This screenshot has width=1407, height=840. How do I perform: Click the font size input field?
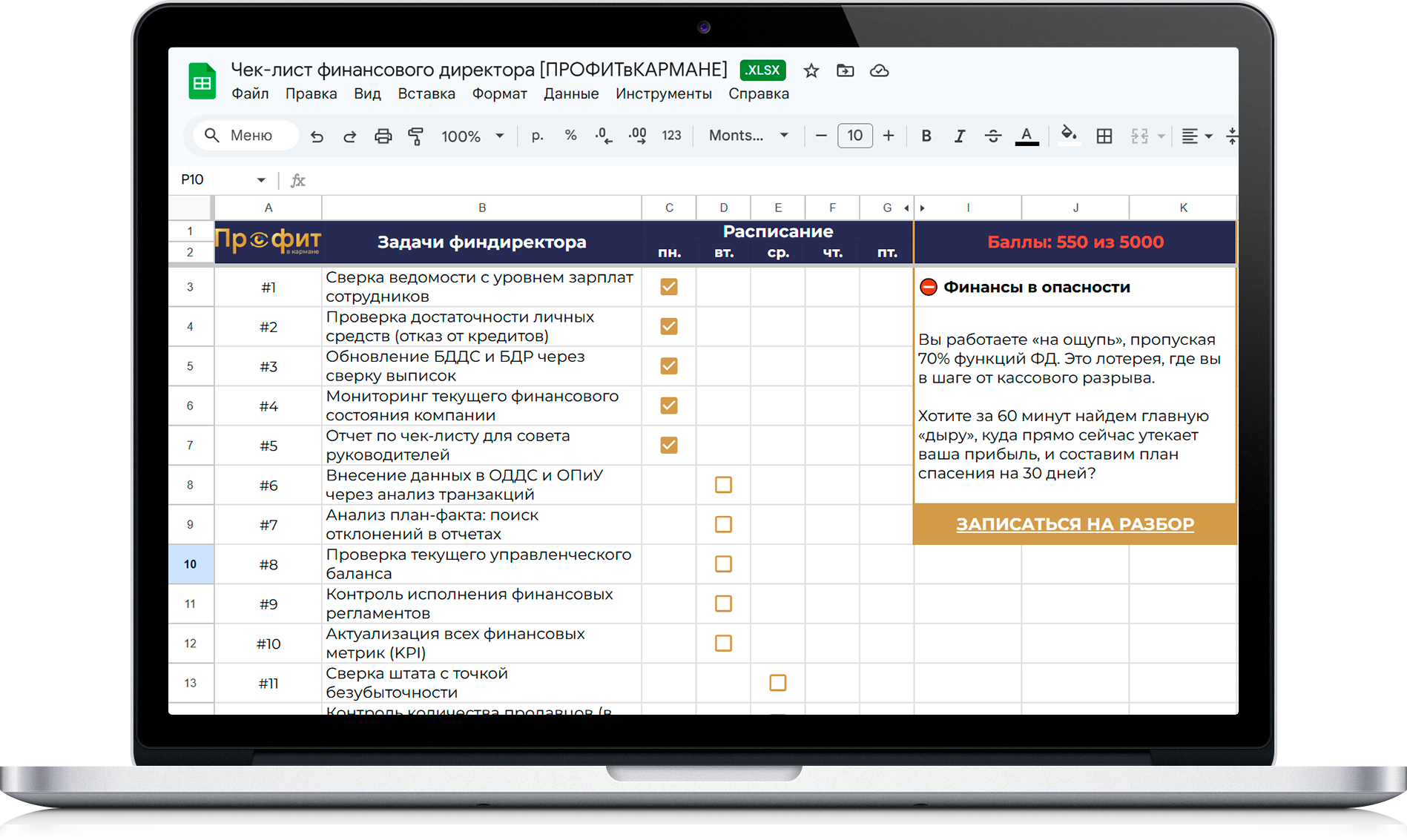pos(854,136)
